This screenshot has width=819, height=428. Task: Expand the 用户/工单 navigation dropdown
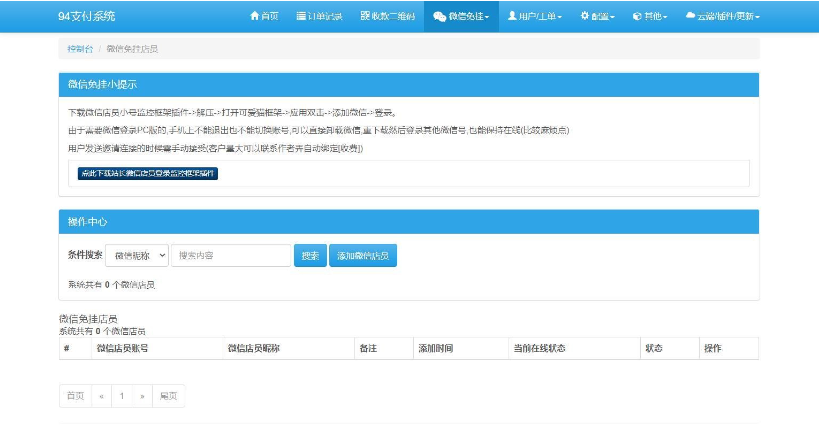pos(535,16)
